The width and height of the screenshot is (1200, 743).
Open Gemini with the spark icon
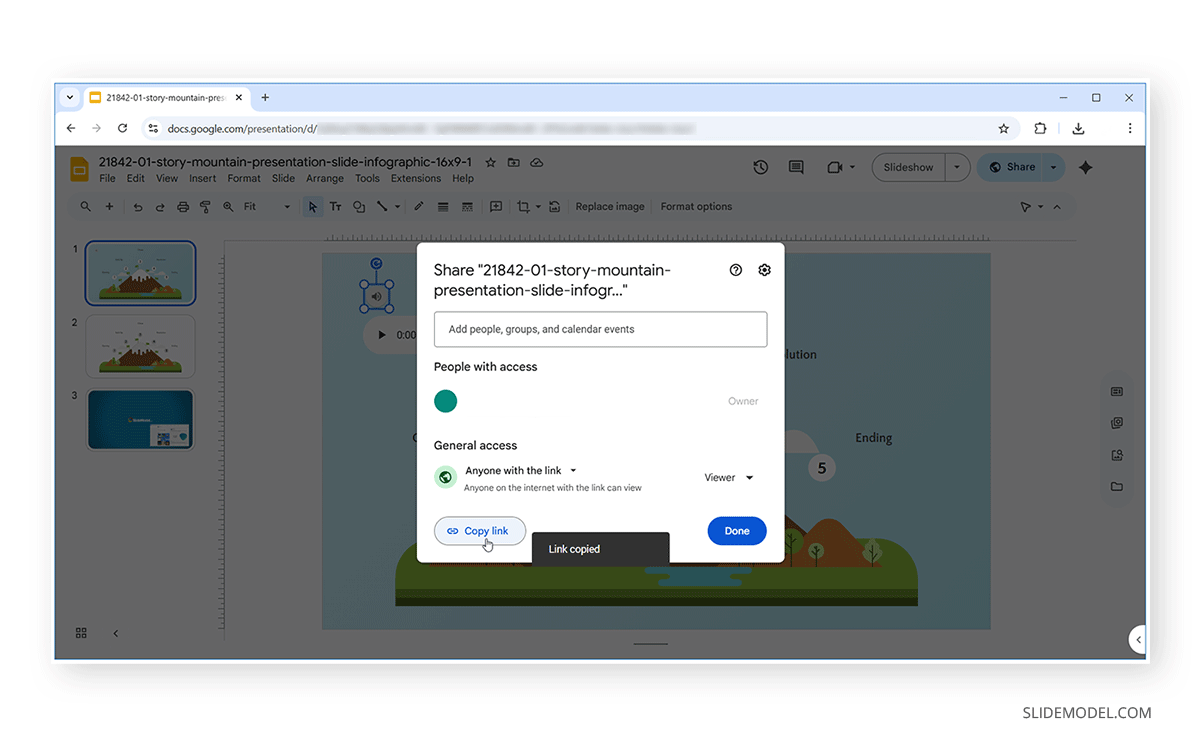point(1085,167)
